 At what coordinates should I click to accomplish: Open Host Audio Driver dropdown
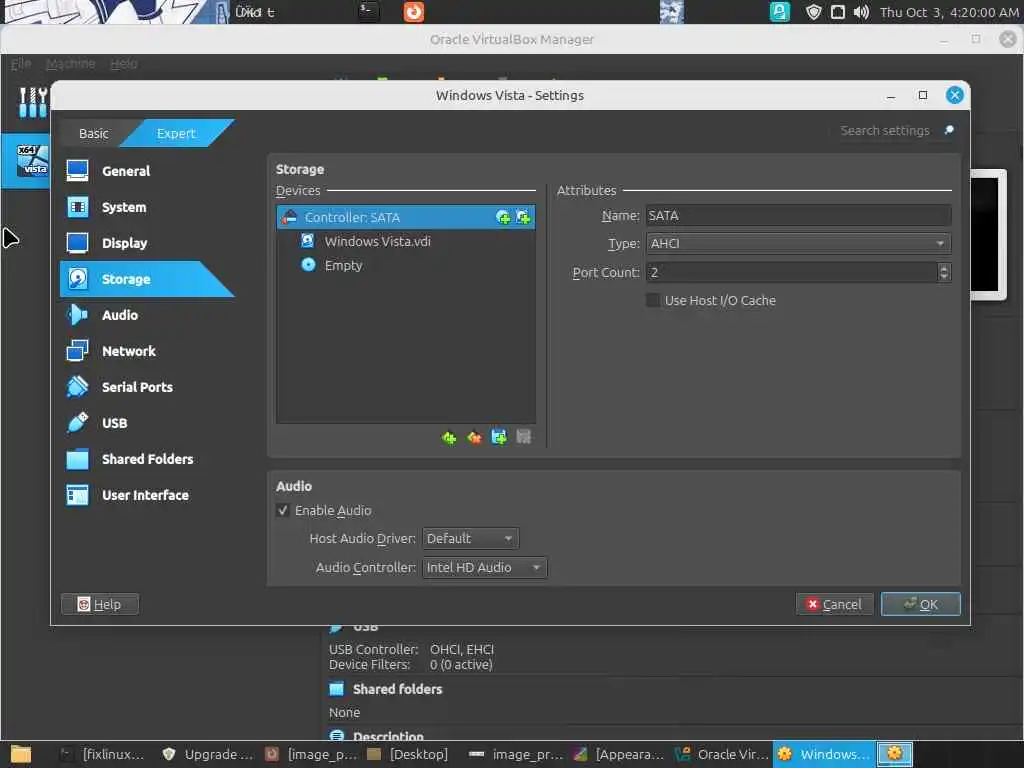point(470,539)
